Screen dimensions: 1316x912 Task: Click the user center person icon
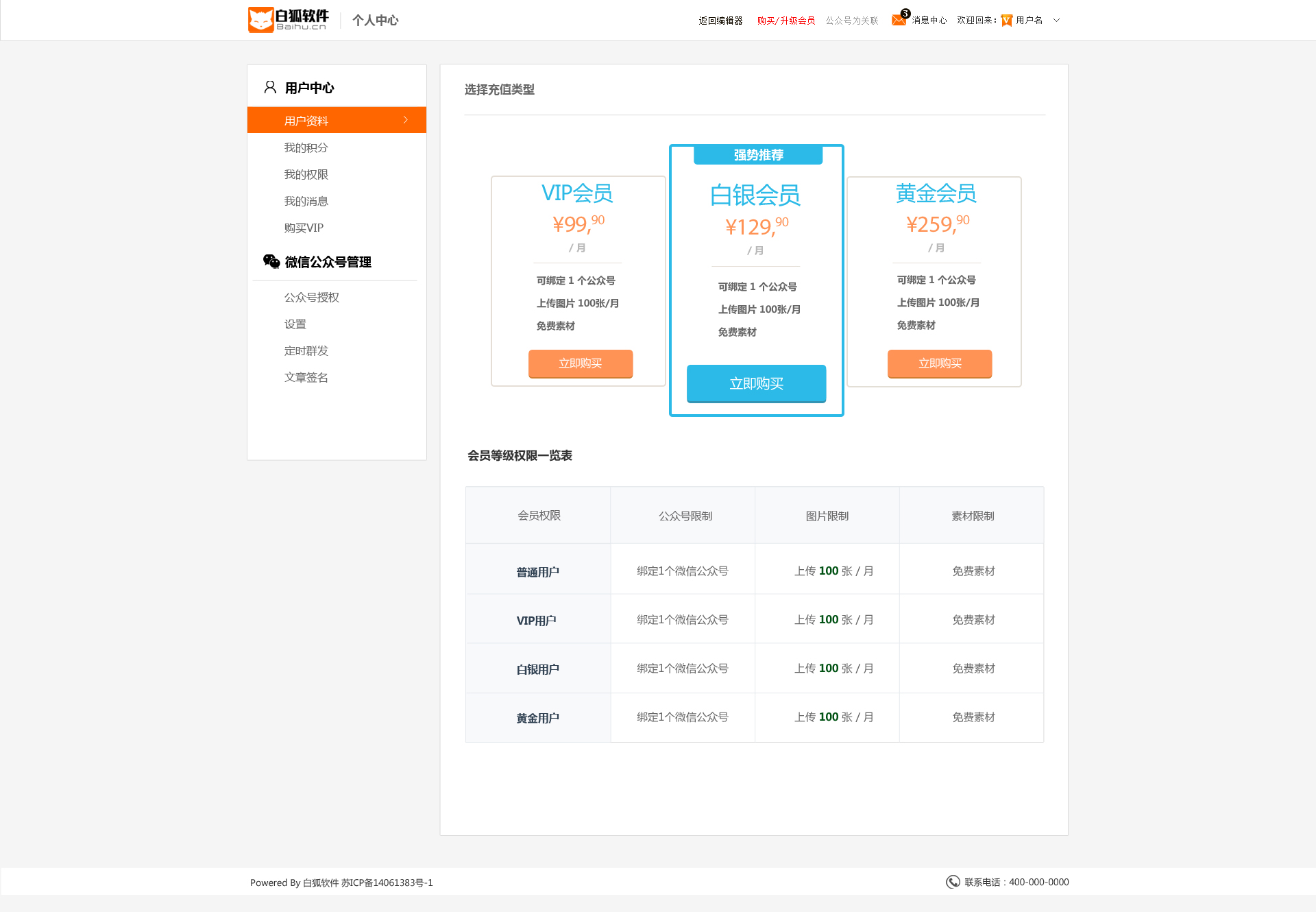270,87
